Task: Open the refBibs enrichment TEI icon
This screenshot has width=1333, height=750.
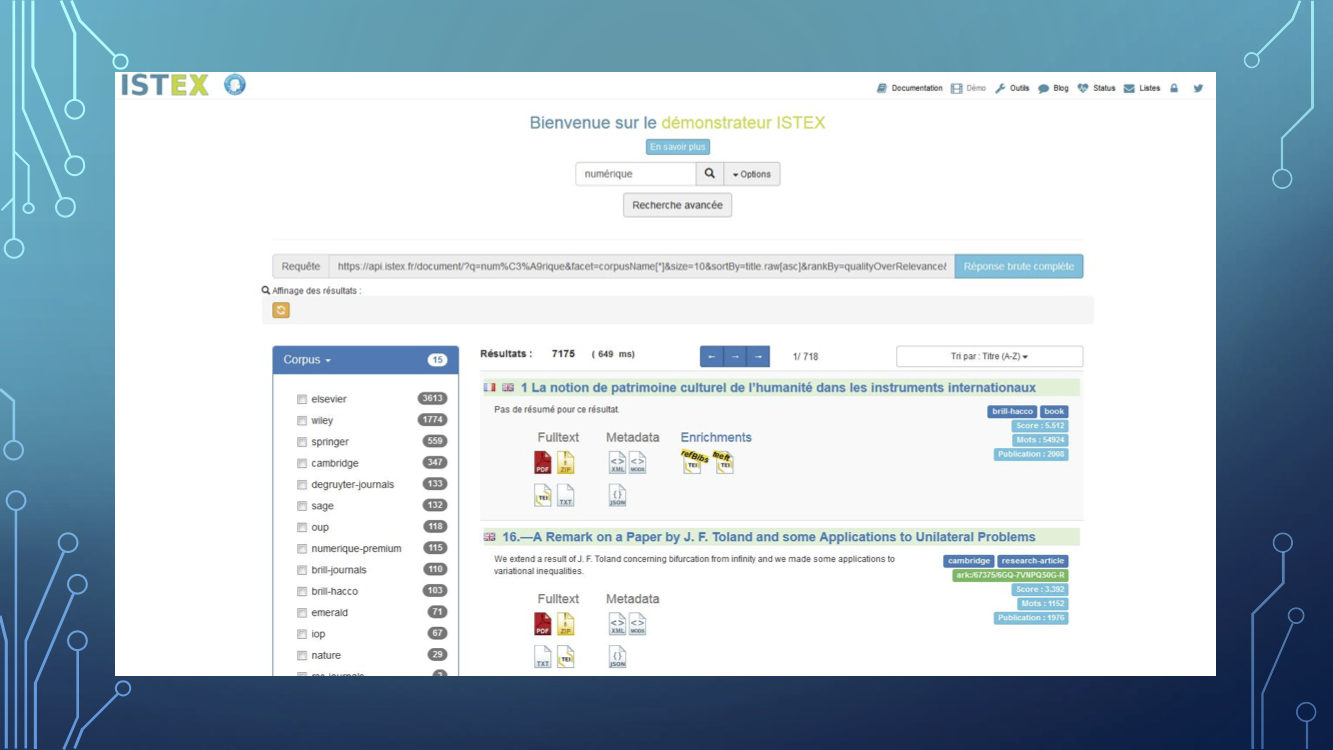Action: point(693,461)
